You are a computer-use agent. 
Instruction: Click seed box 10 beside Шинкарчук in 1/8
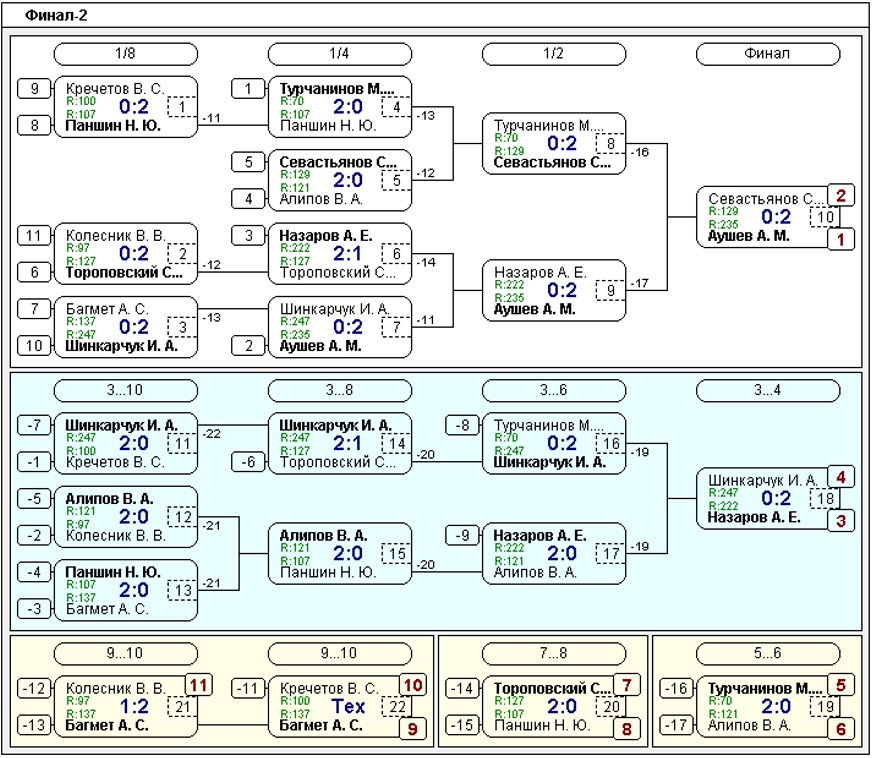[x=35, y=346]
